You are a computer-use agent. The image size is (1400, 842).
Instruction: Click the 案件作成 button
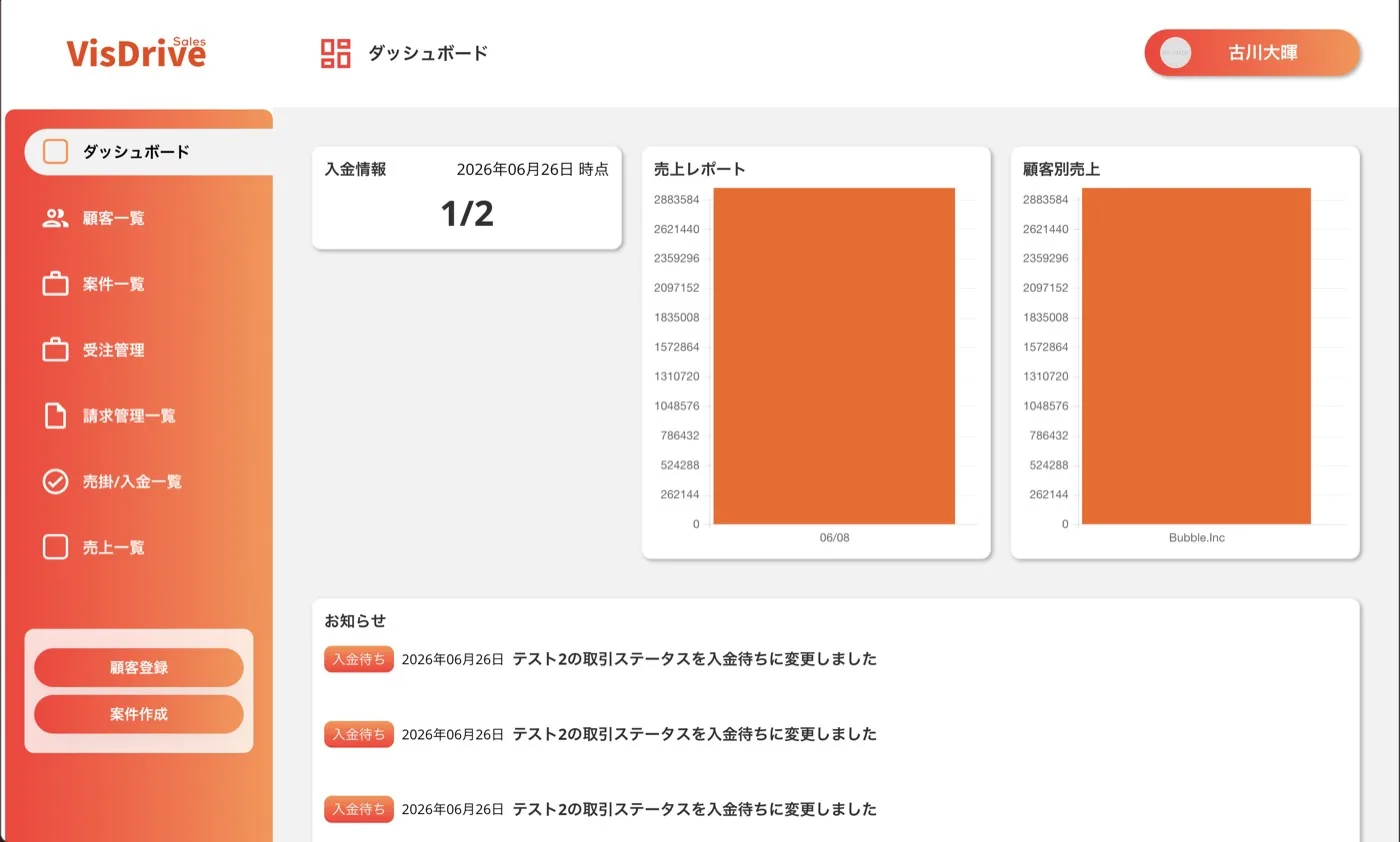139,714
